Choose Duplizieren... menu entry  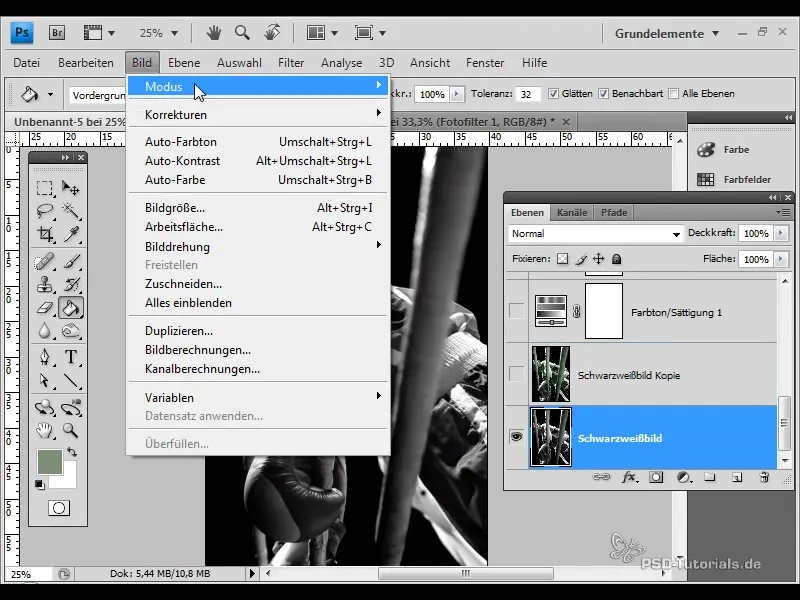click(x=259, y=331)
